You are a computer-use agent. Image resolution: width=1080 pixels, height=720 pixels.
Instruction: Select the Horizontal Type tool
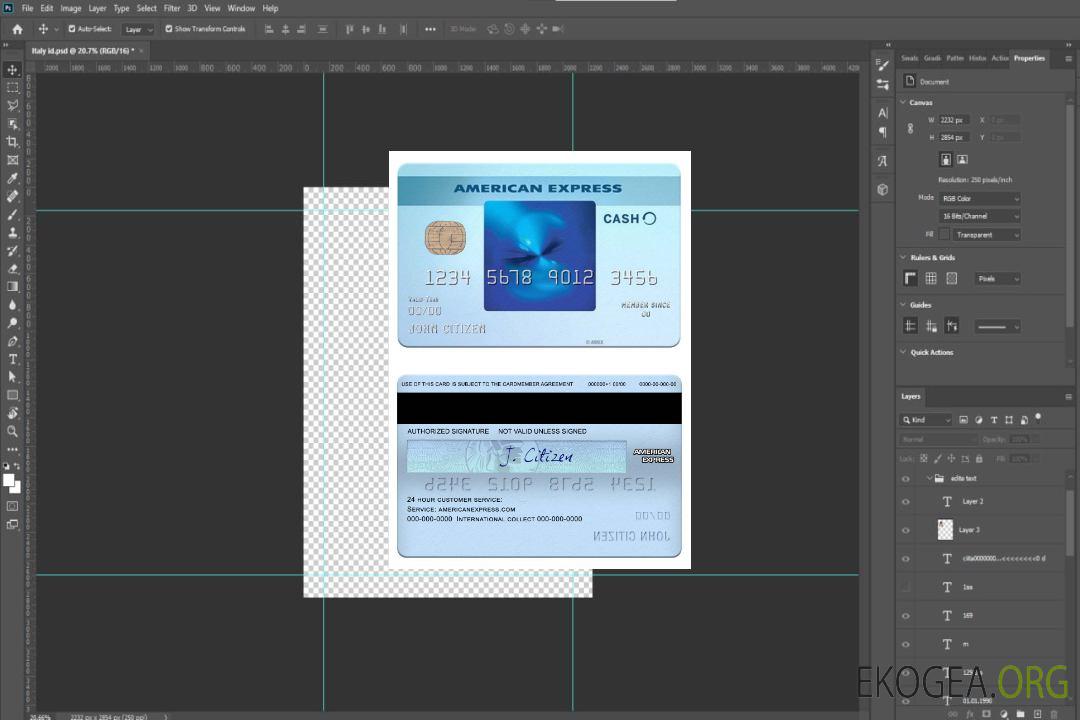click(x=13, y=359)
